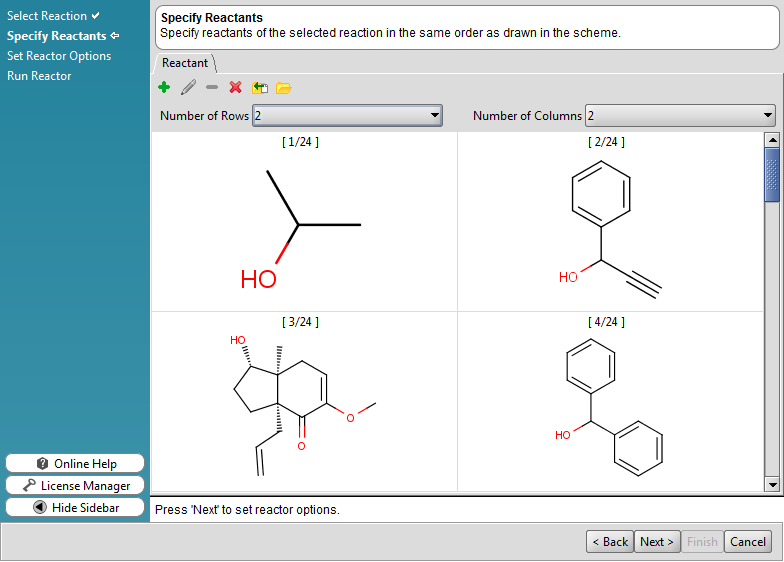Hide the sidebar
This screenshot has height=562, width=784.
75,508
